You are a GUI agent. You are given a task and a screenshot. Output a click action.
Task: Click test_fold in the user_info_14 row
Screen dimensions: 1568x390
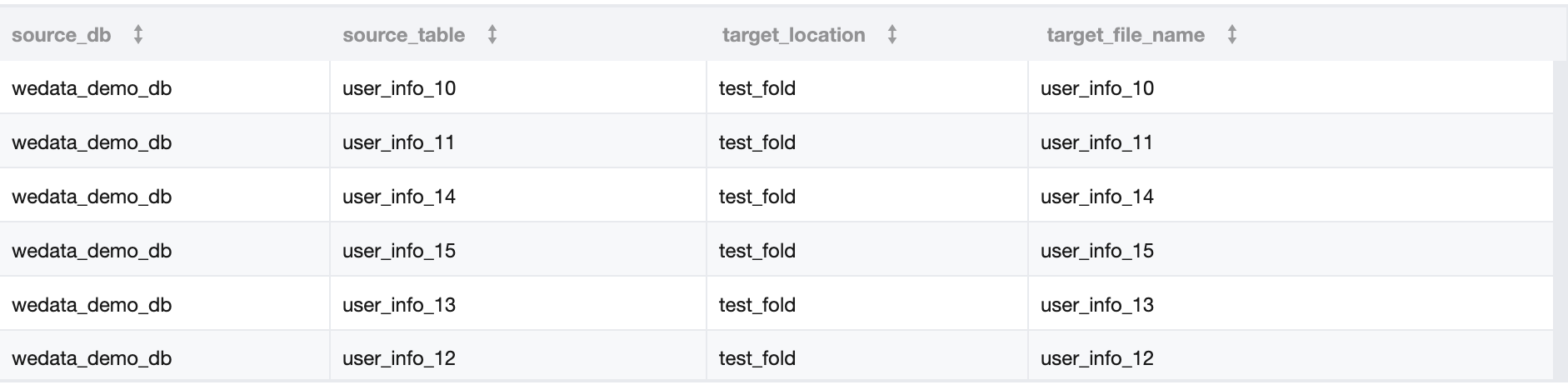[x=757, y=197]
